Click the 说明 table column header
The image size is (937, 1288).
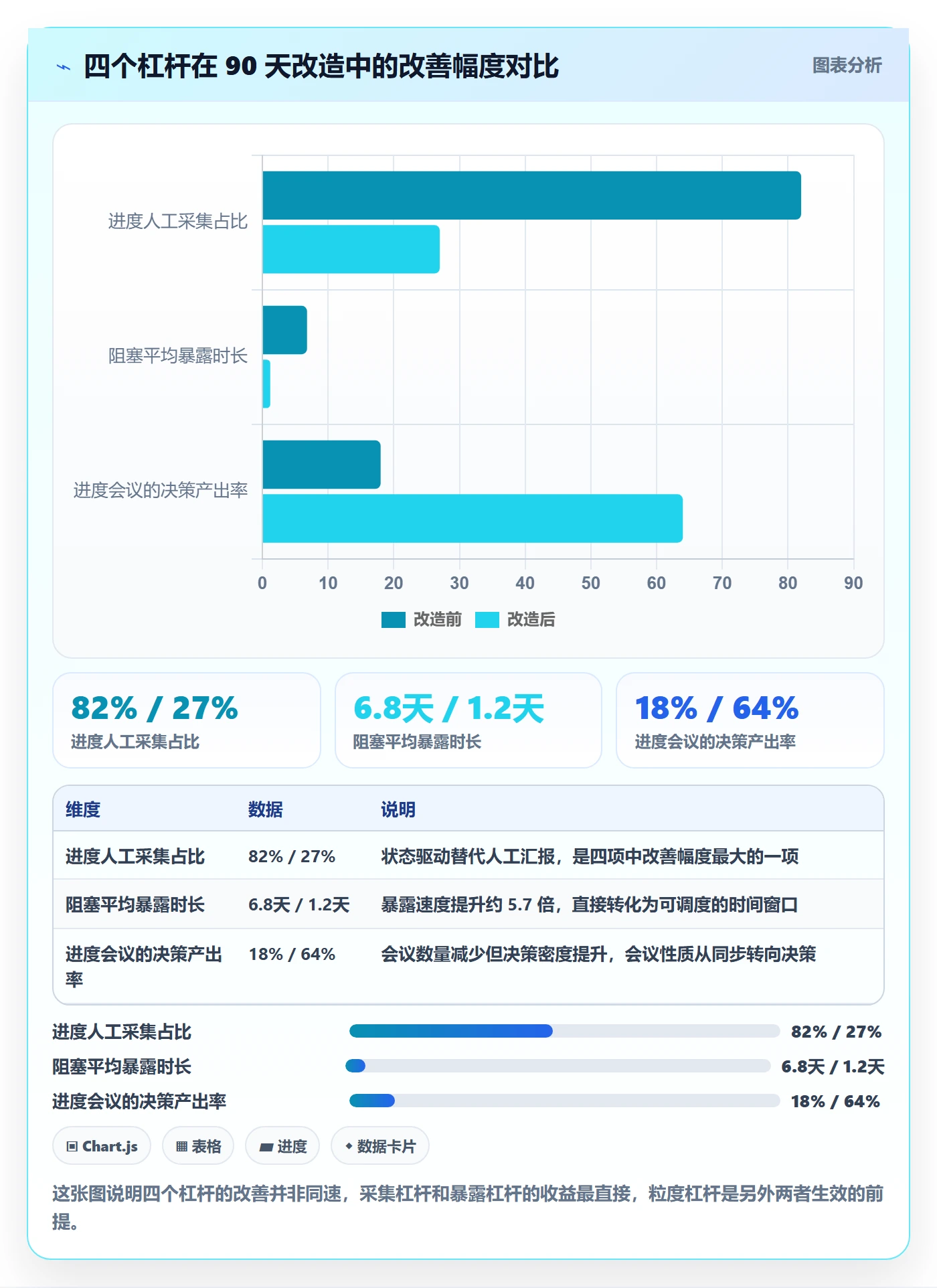click(x=398, y=809)
